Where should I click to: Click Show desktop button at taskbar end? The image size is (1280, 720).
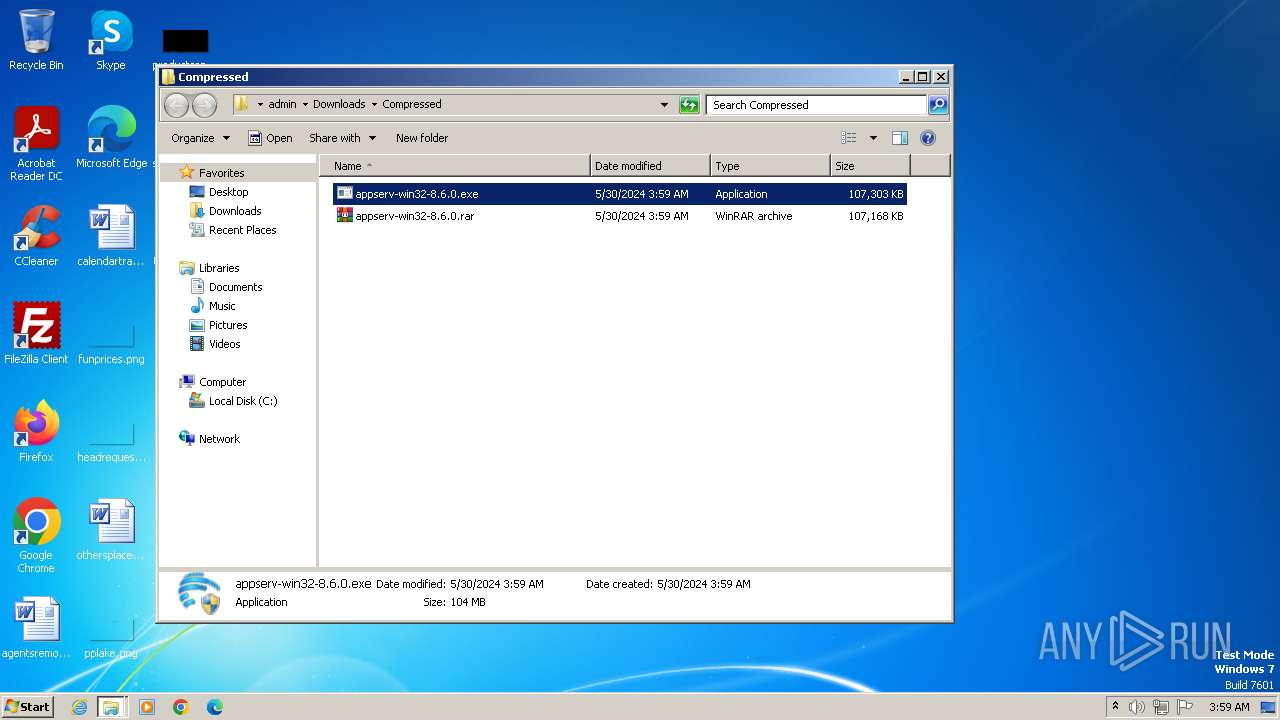click(x=1268, y=707)
